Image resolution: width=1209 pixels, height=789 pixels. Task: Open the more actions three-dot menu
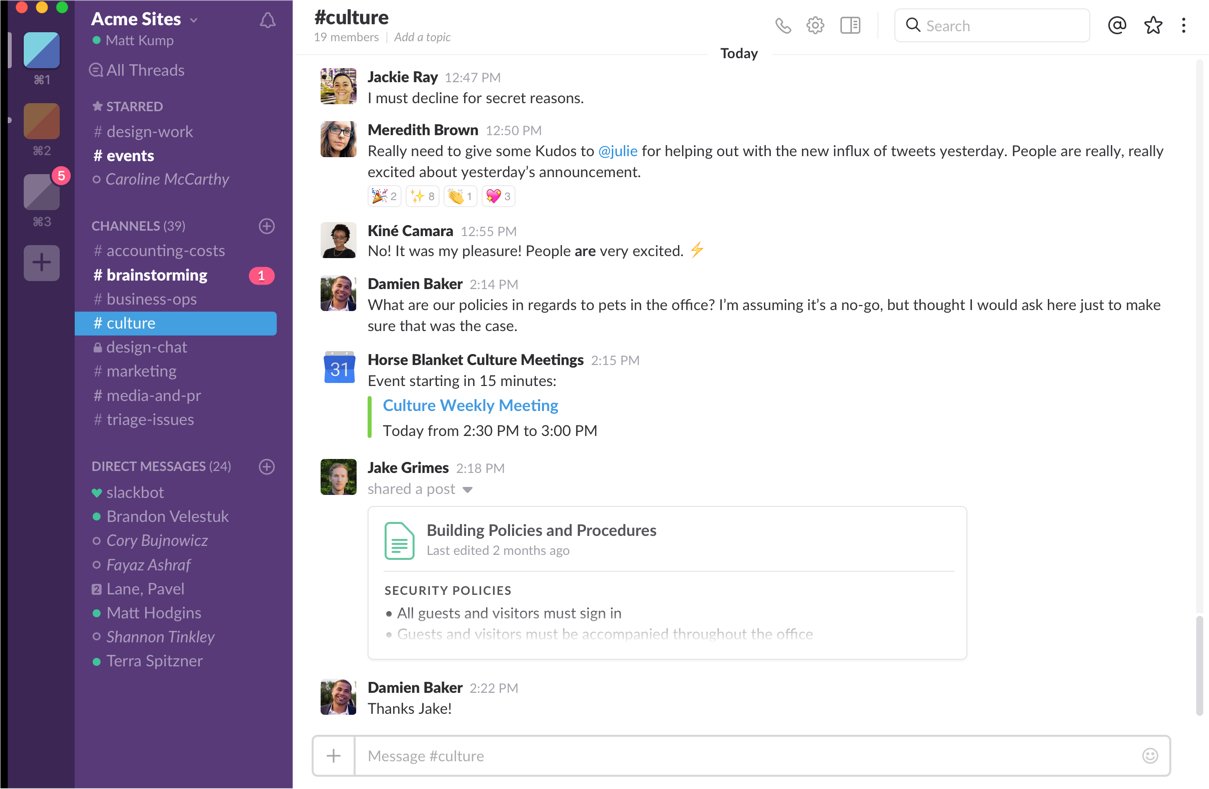1184,25
